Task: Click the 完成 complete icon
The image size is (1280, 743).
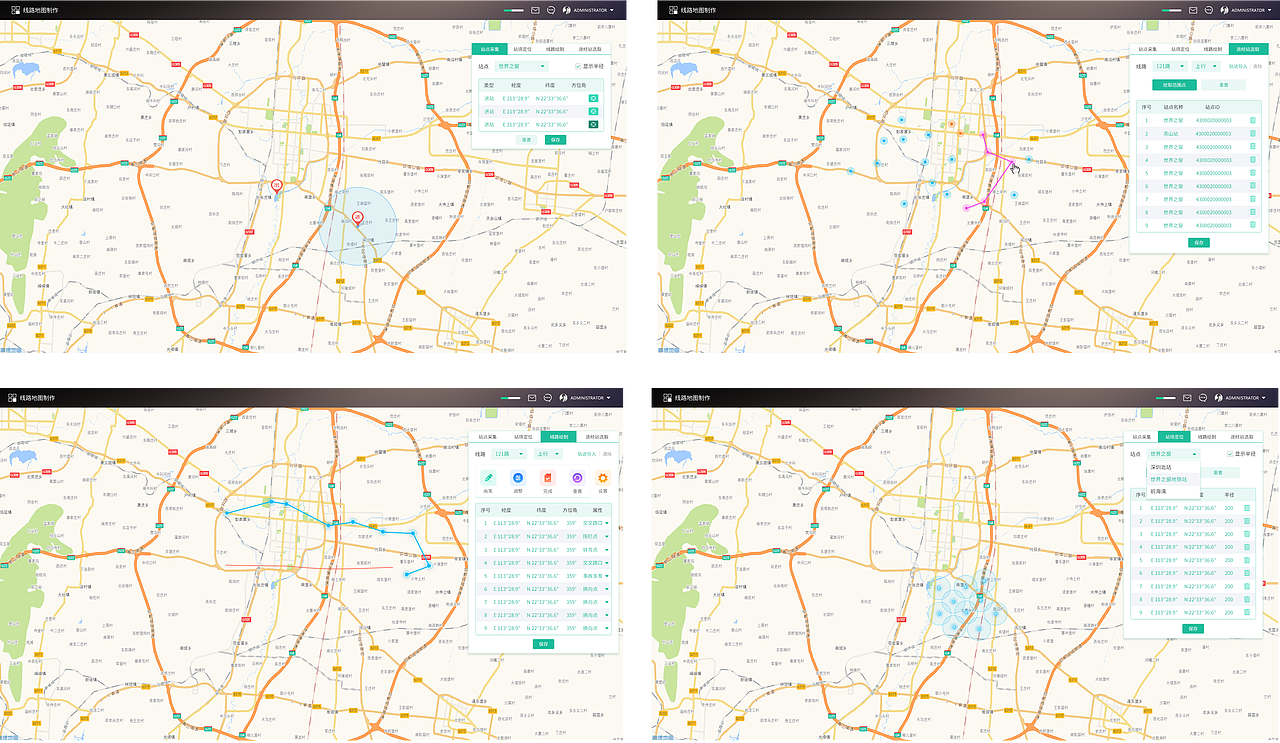Action: click(548, 478)
